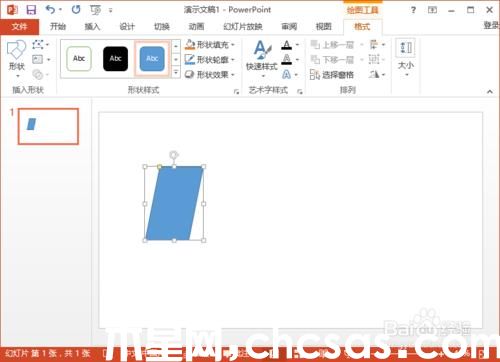Screen dimensions: 500x362
Task: Click the Text Outline icon
Action: click(287, 59)
